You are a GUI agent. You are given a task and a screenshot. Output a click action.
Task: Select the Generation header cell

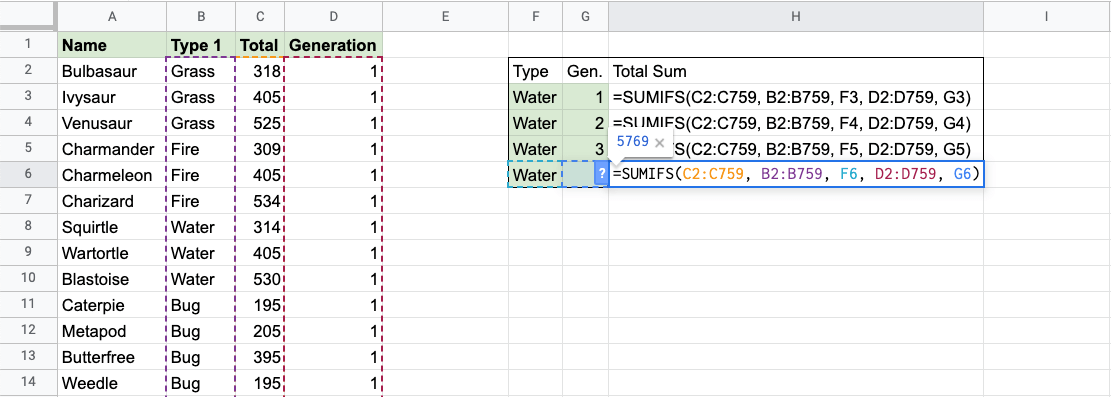pyautogui.click(x=333, y=45)
